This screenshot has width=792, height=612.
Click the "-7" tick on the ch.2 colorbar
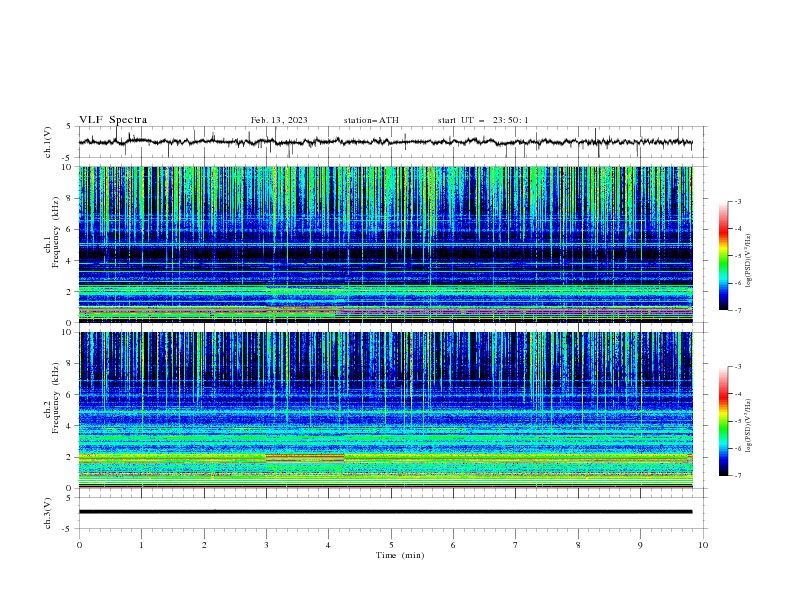[737, 476]
